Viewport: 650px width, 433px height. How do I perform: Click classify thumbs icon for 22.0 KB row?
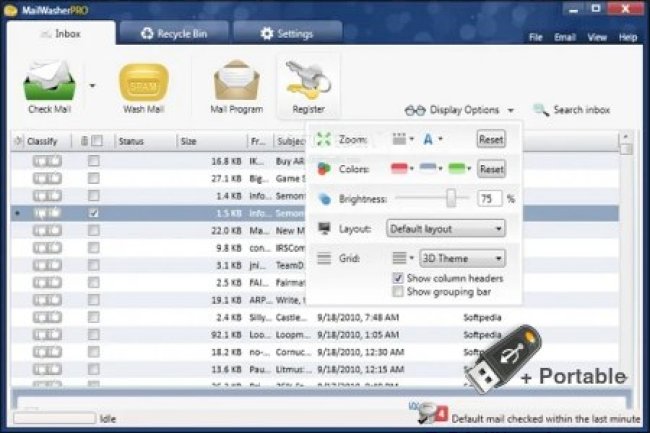pyautogui.click(x=47, y=230)
